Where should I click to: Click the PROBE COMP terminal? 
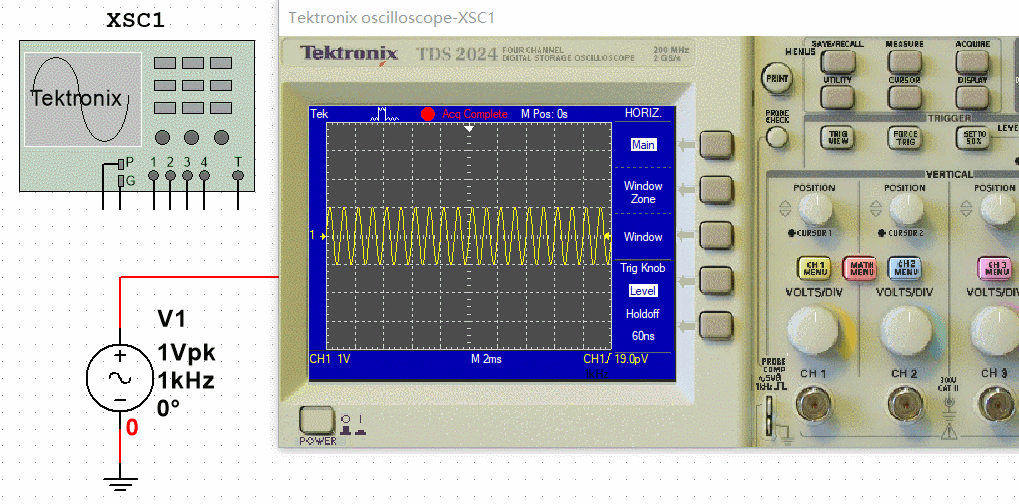click(x=771, y=416)
